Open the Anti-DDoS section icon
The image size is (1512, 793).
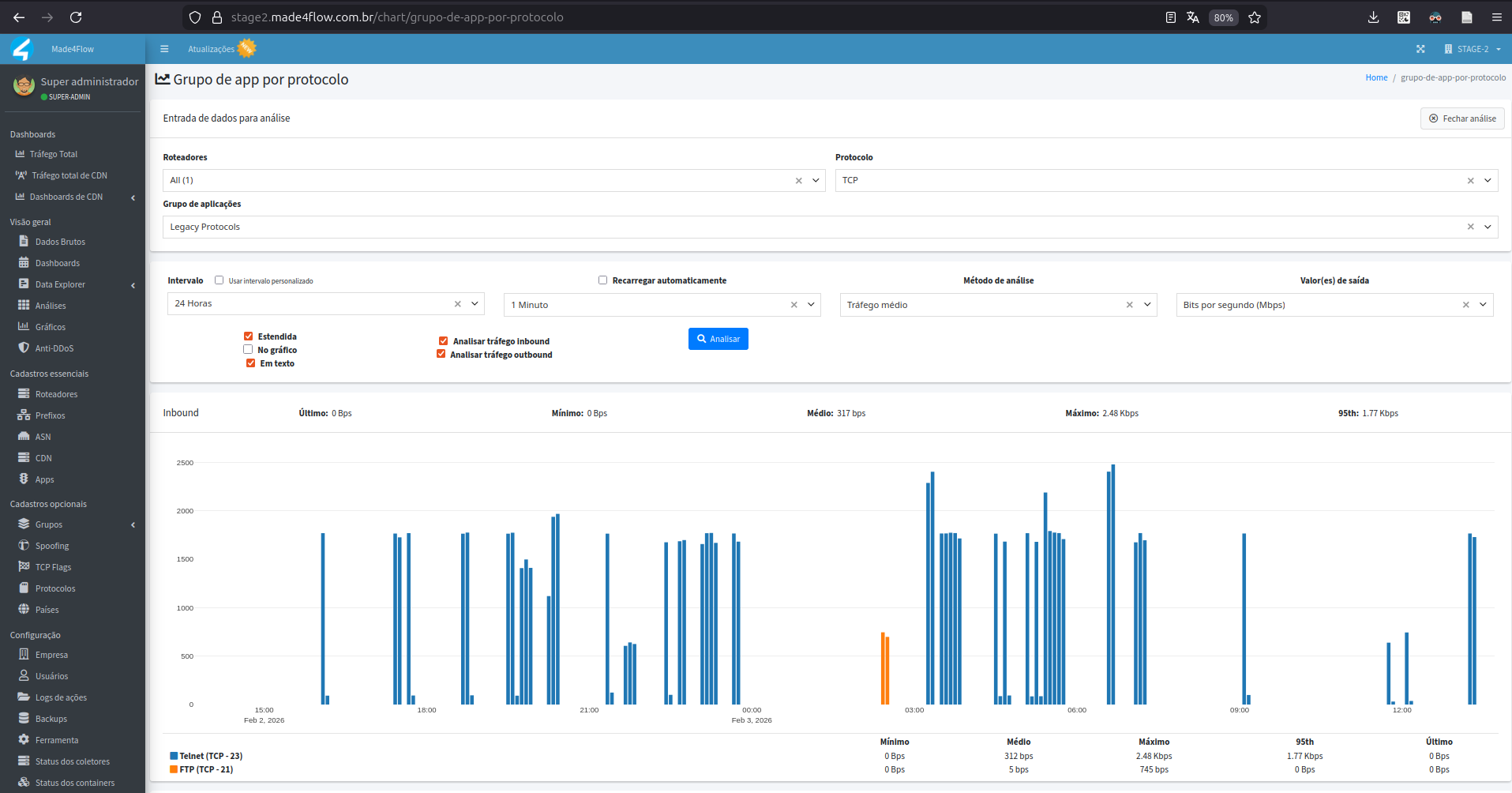[24, 348]
